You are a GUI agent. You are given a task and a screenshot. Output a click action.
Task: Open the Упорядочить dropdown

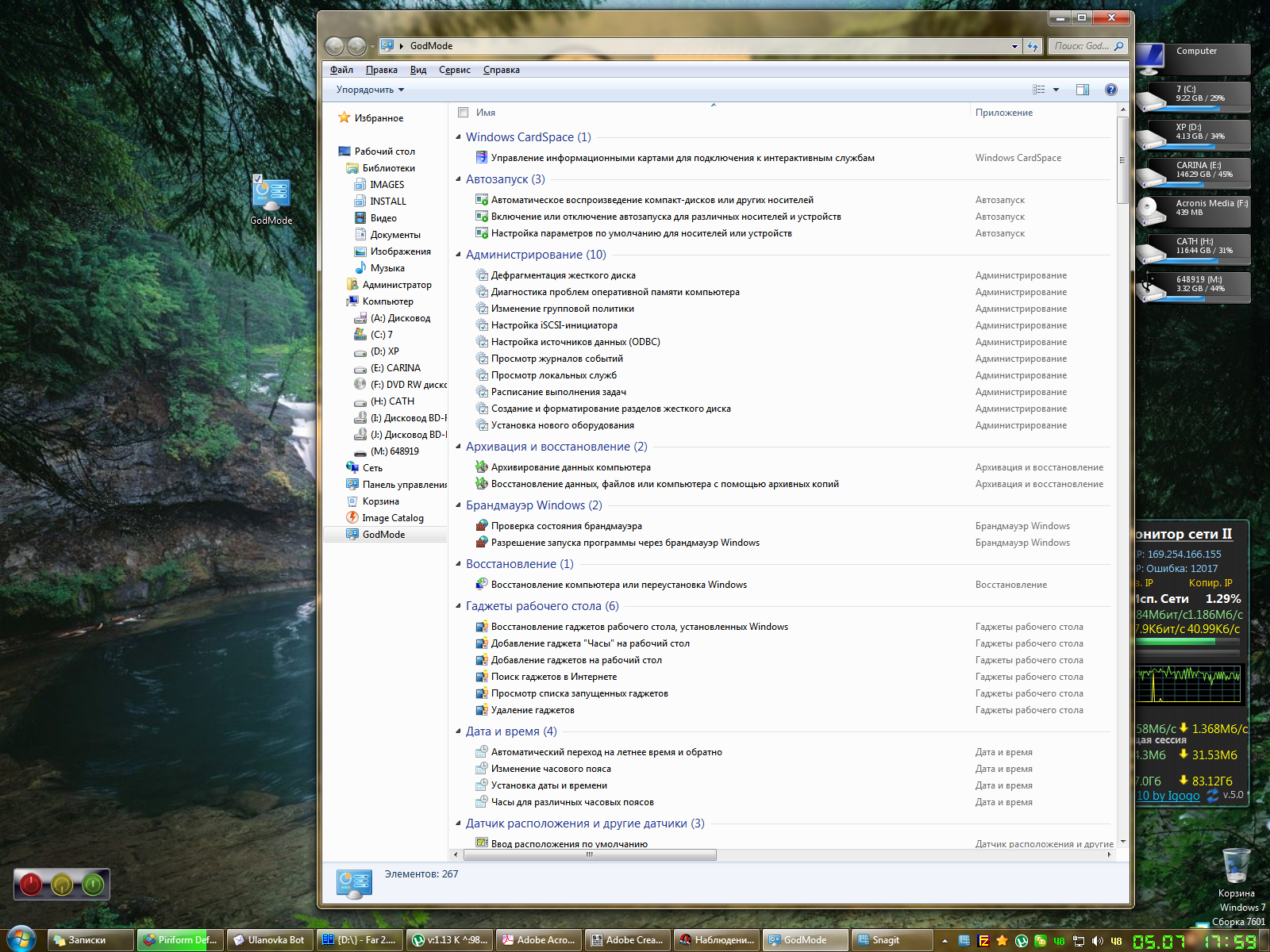click(370, 90)
